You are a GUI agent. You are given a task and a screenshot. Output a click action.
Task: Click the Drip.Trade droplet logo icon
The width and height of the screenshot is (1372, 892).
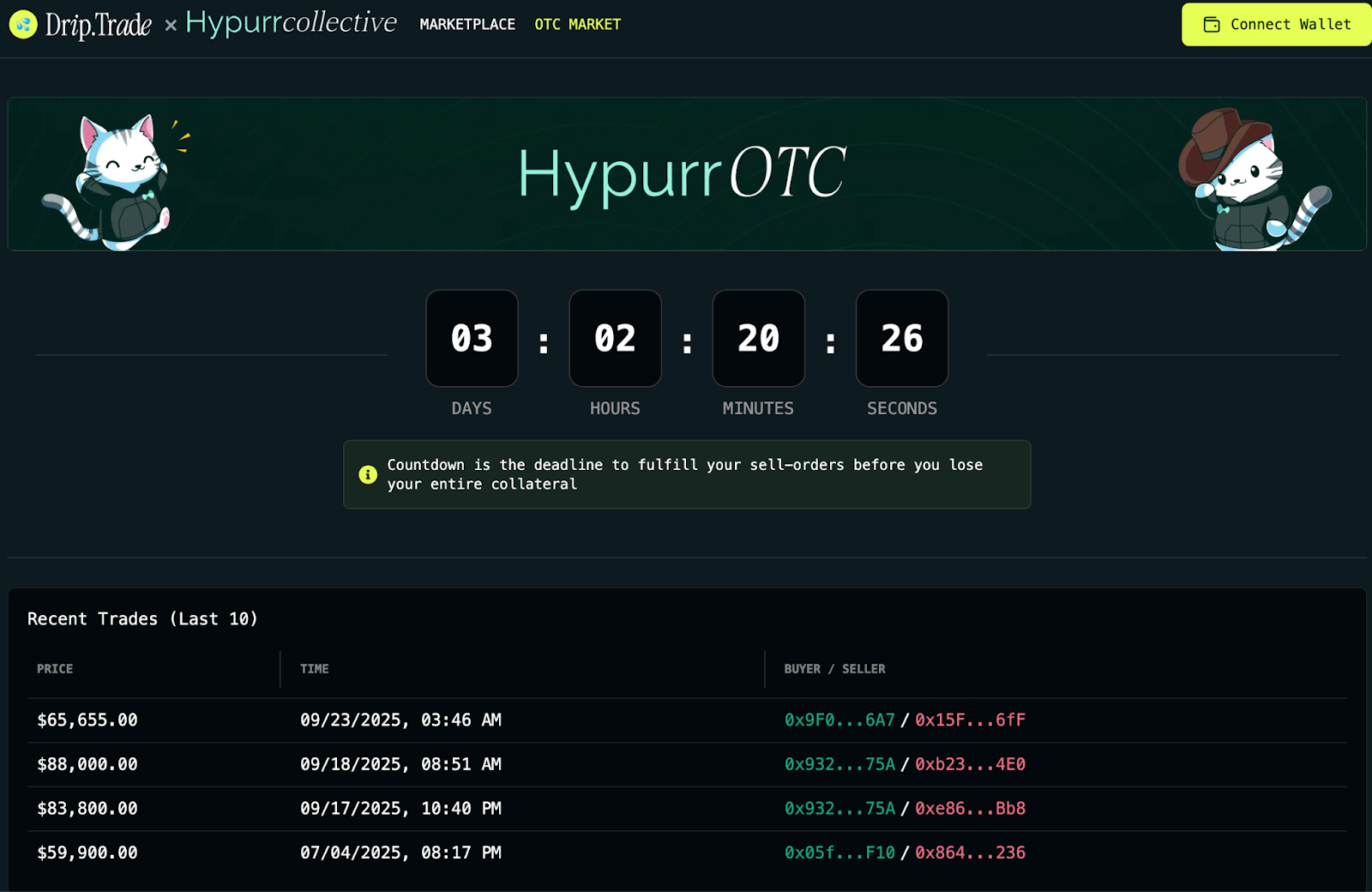23,25
